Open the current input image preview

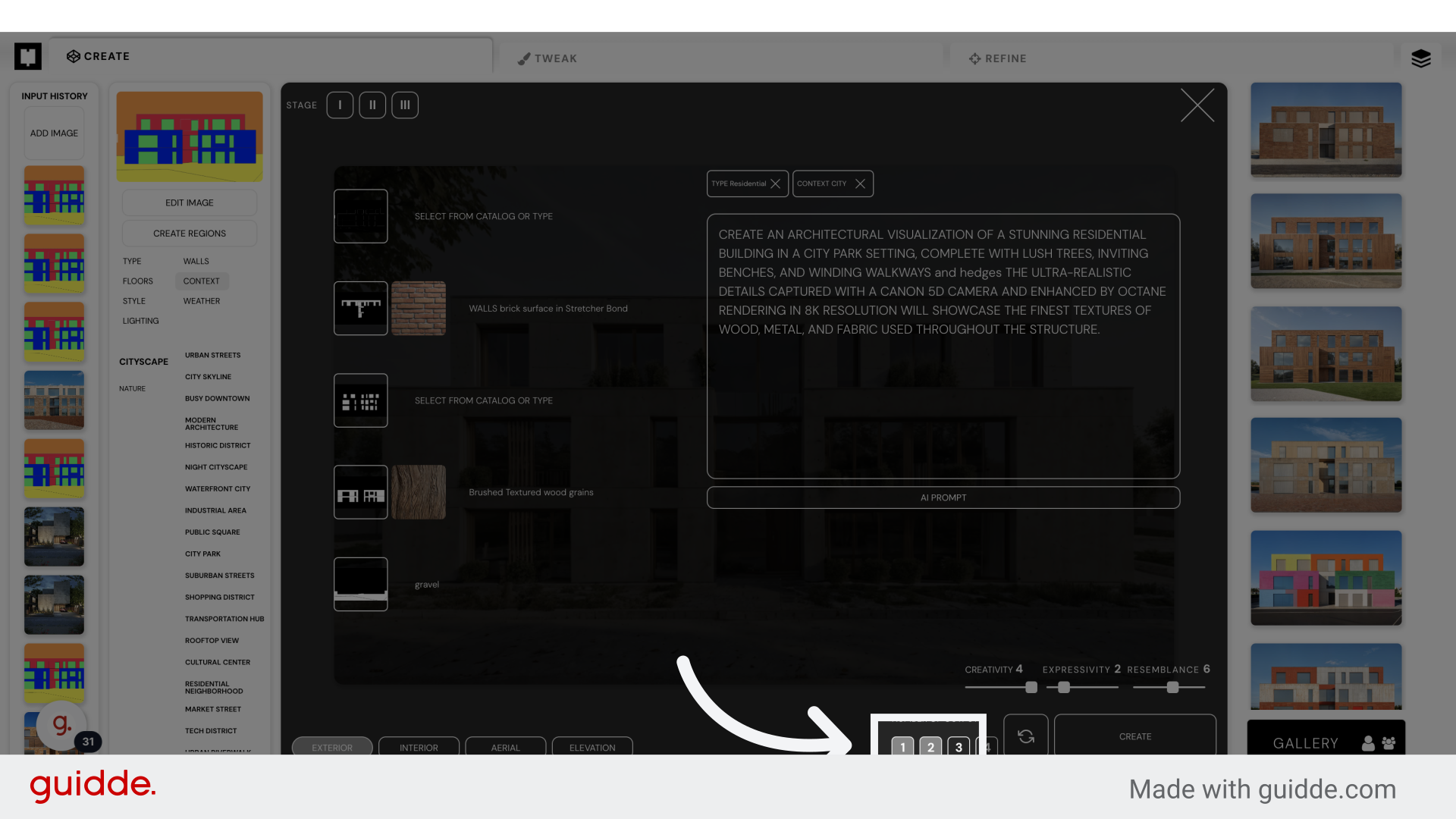tap(190, 136)
